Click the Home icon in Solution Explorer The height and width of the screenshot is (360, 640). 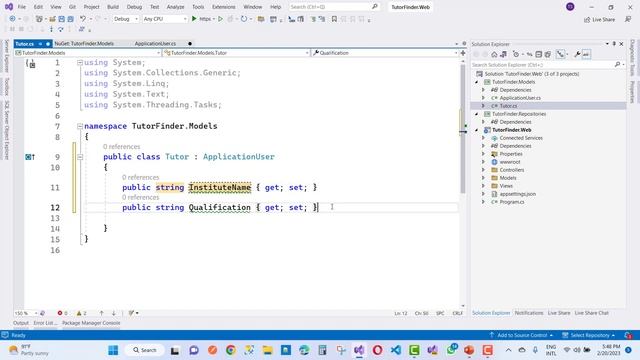pos(494,54)
